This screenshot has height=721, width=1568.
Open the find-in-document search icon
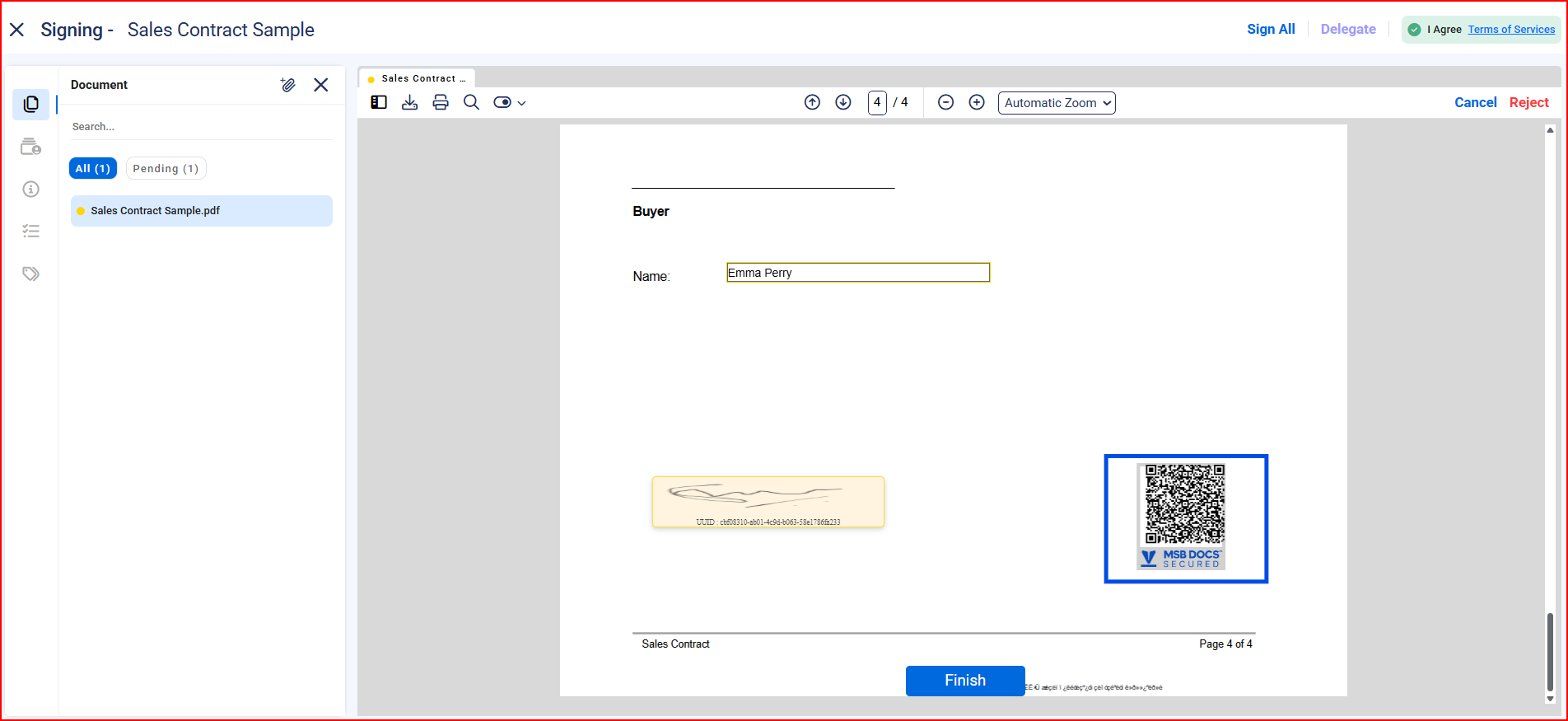pos(471,102)
